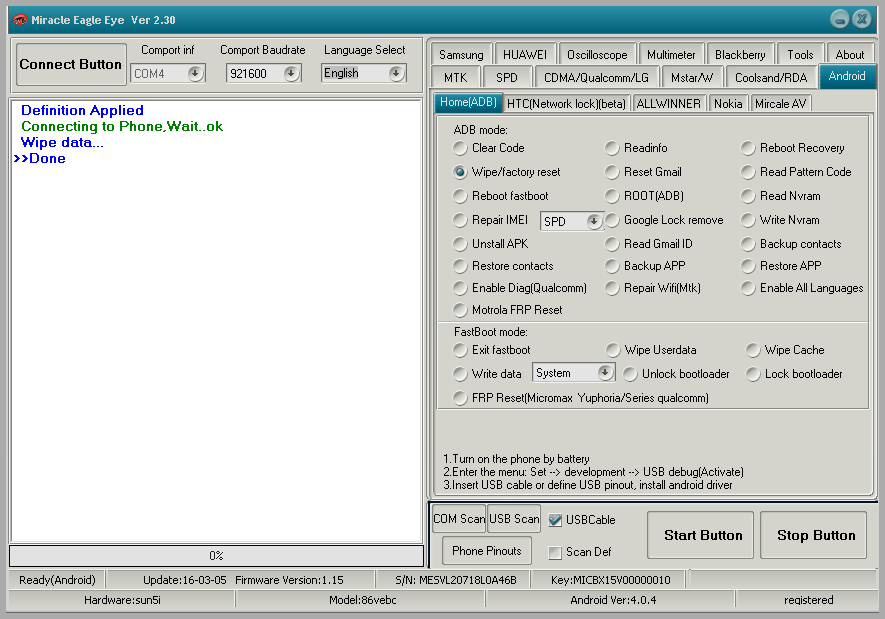The height and width of the screenshot is (619, 885).
Task: Minimize the Miracle Eagle Eye window
Action: (x=840, y=19)
